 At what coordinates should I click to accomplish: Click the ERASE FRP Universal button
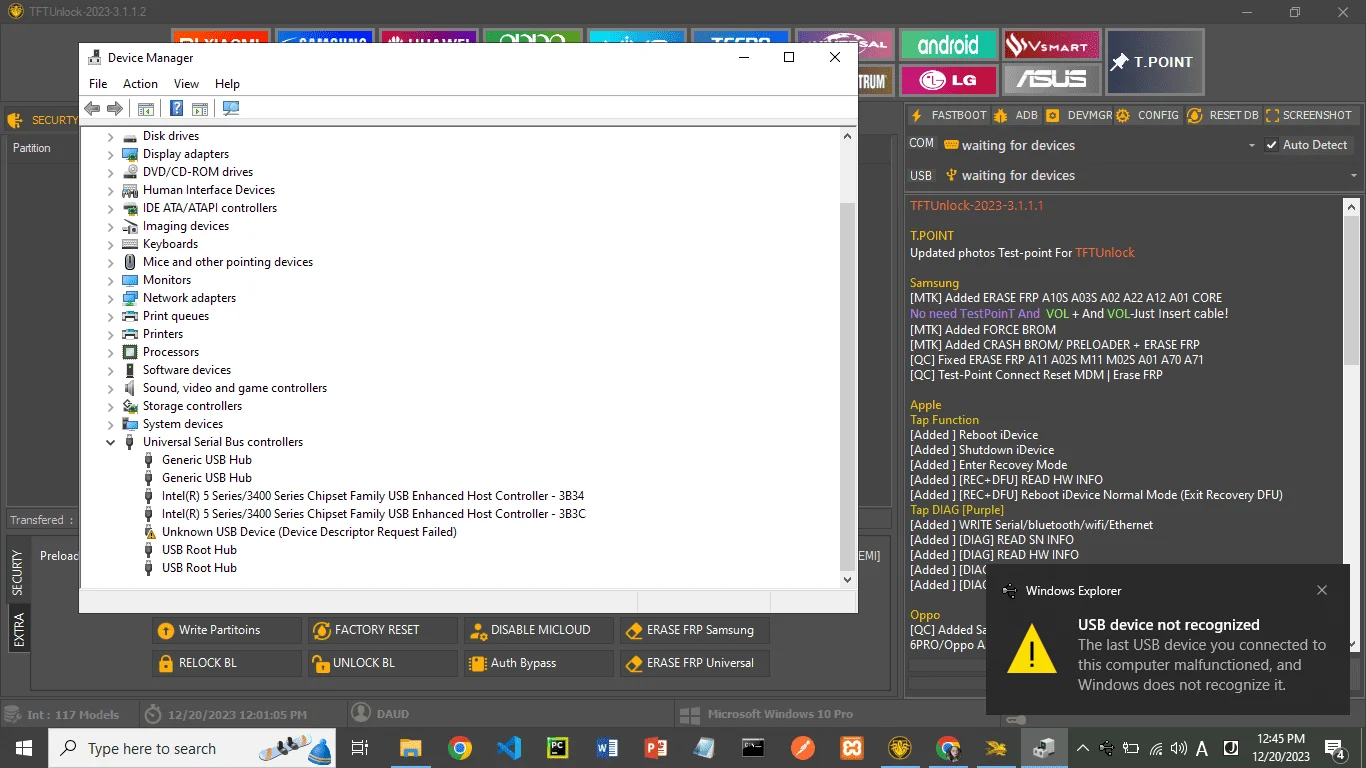695,663
